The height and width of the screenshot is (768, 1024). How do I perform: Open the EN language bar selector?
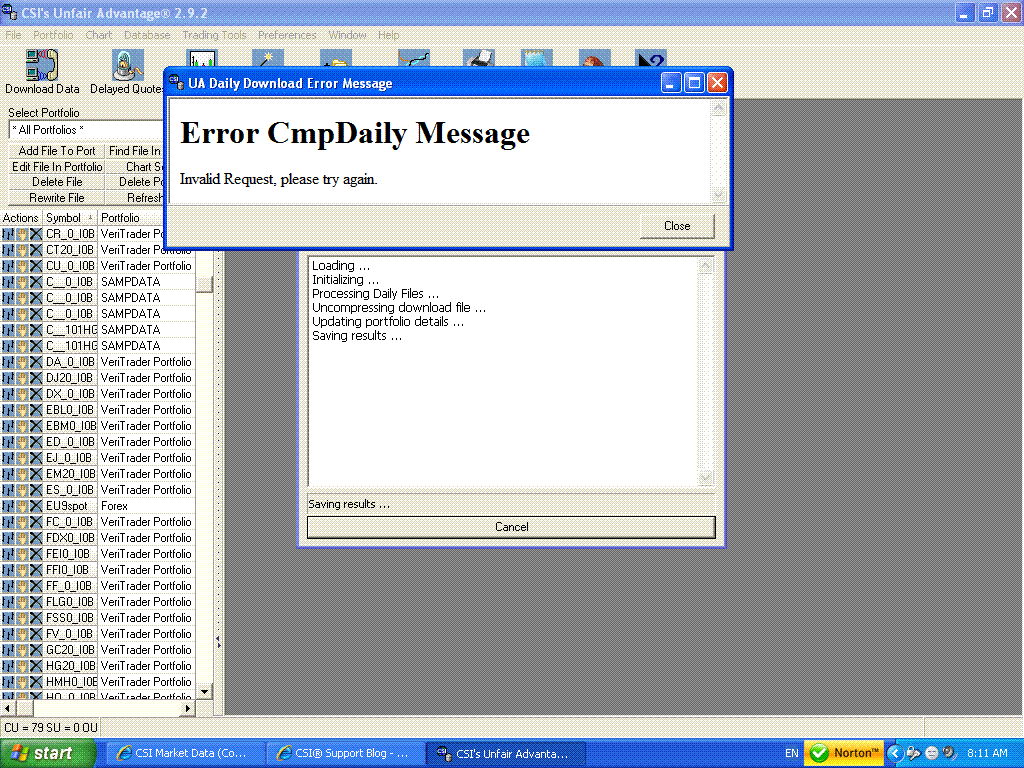coord(791,753)
